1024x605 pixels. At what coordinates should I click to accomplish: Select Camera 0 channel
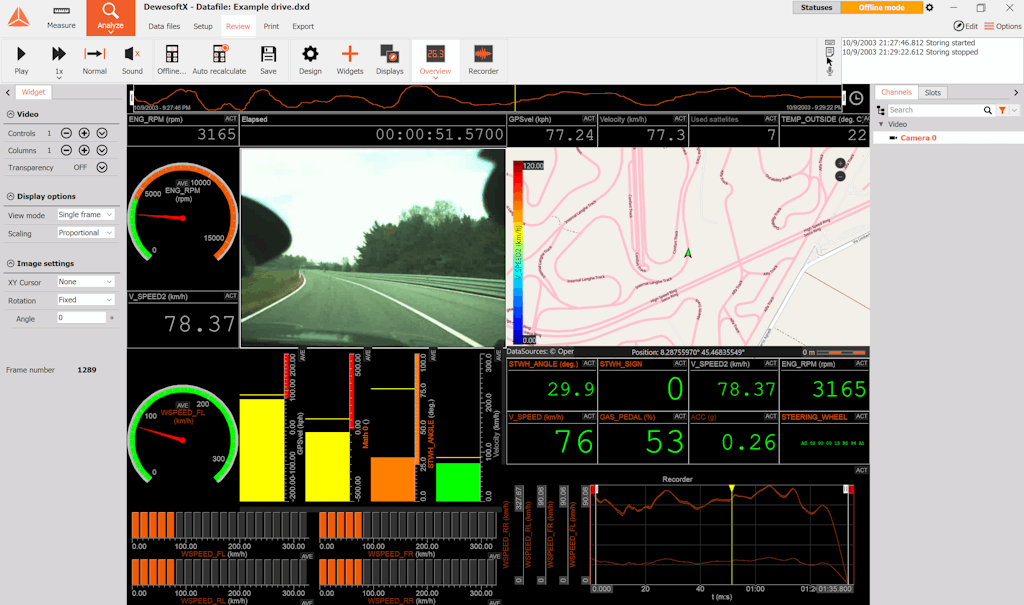coord(918,138)
